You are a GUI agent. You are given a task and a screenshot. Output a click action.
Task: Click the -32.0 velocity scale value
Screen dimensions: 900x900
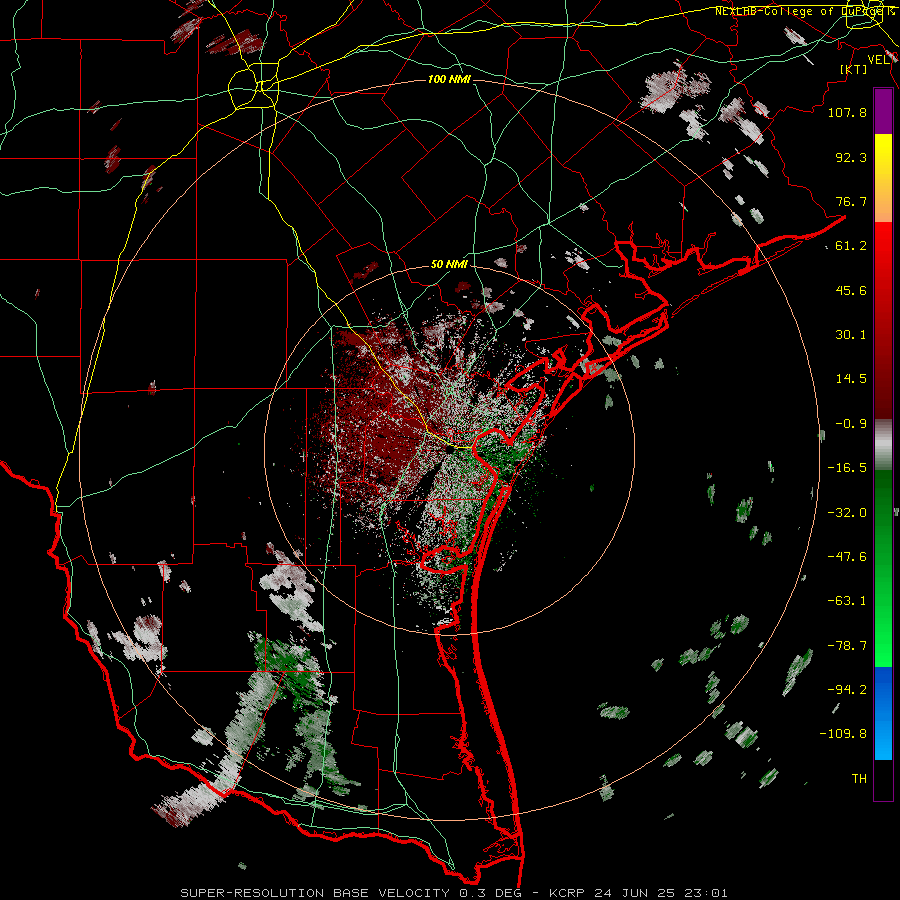(847, 513)
